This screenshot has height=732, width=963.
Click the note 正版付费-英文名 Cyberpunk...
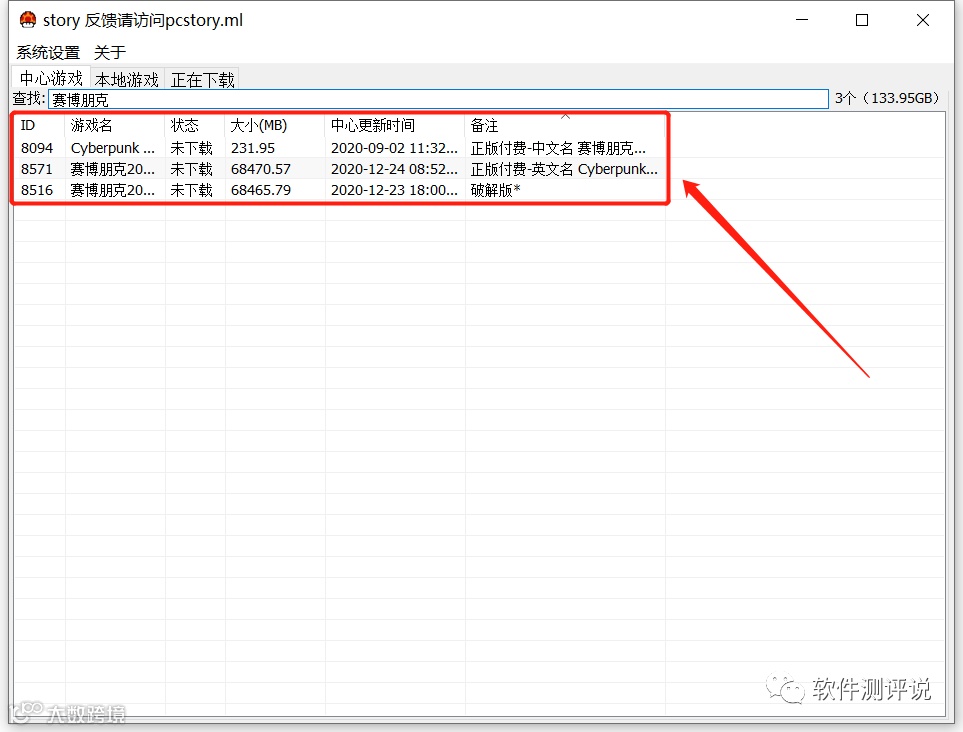click(x=564, y=169)
